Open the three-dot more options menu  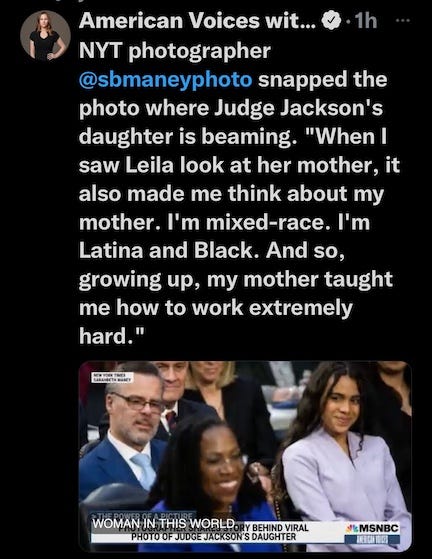click(x=403, y=21)
